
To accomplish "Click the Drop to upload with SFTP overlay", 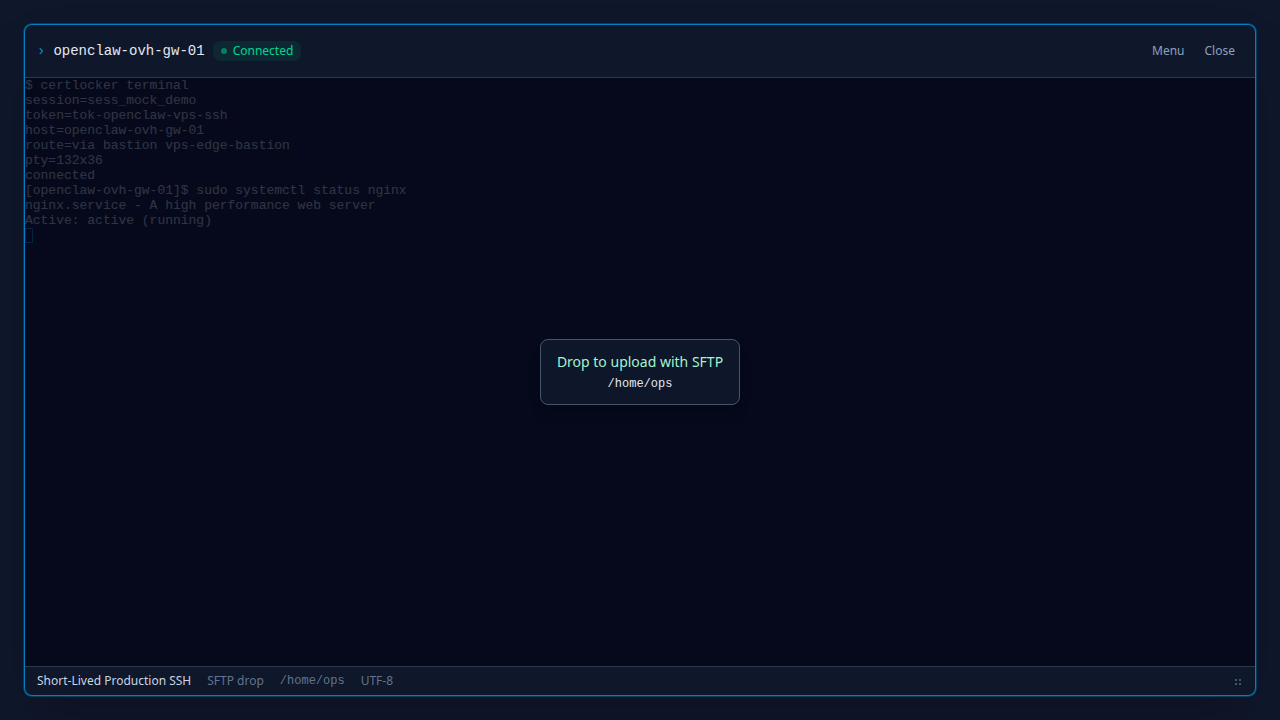I will 640,372.
